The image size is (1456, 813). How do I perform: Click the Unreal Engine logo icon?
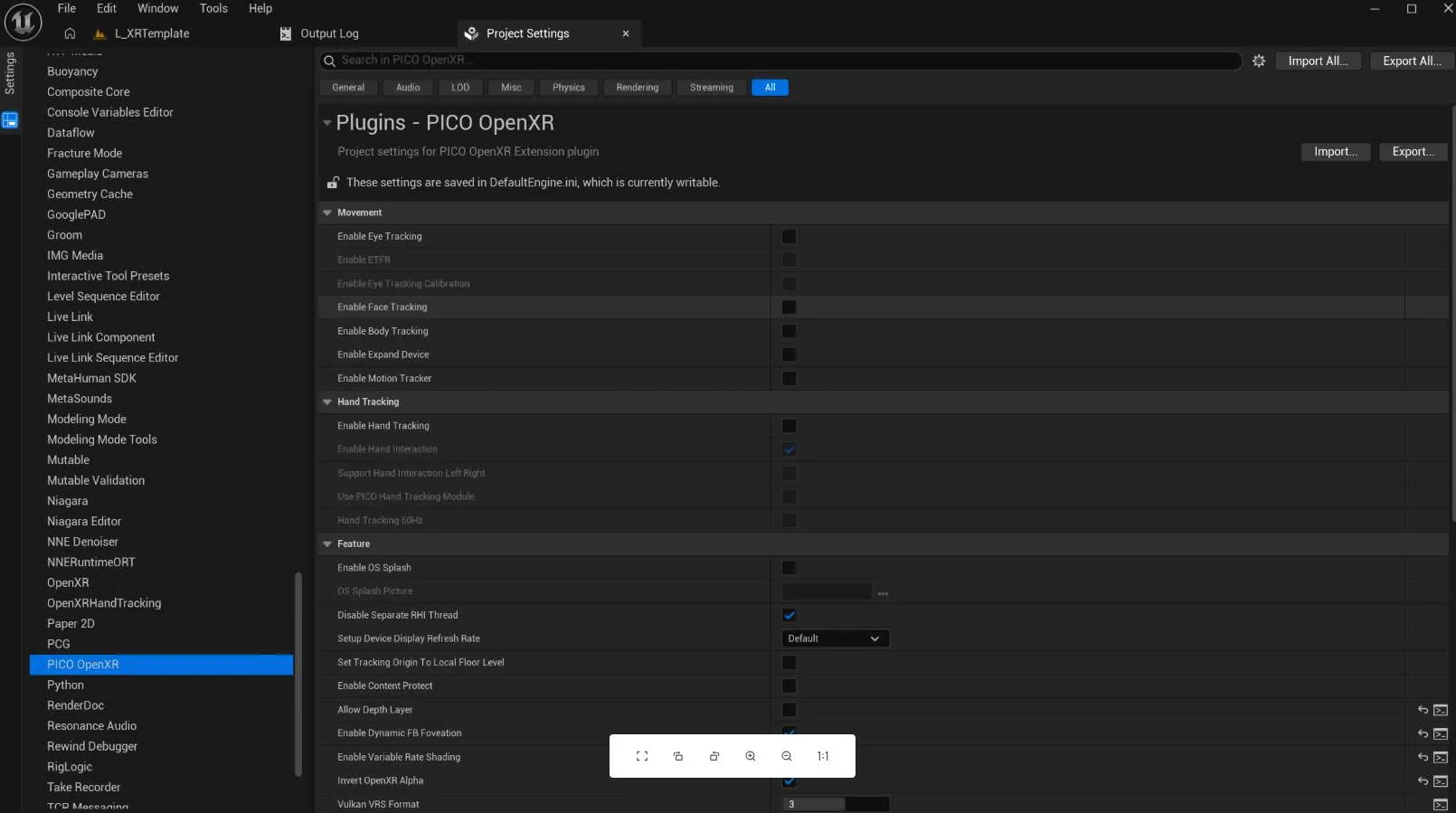23,22
